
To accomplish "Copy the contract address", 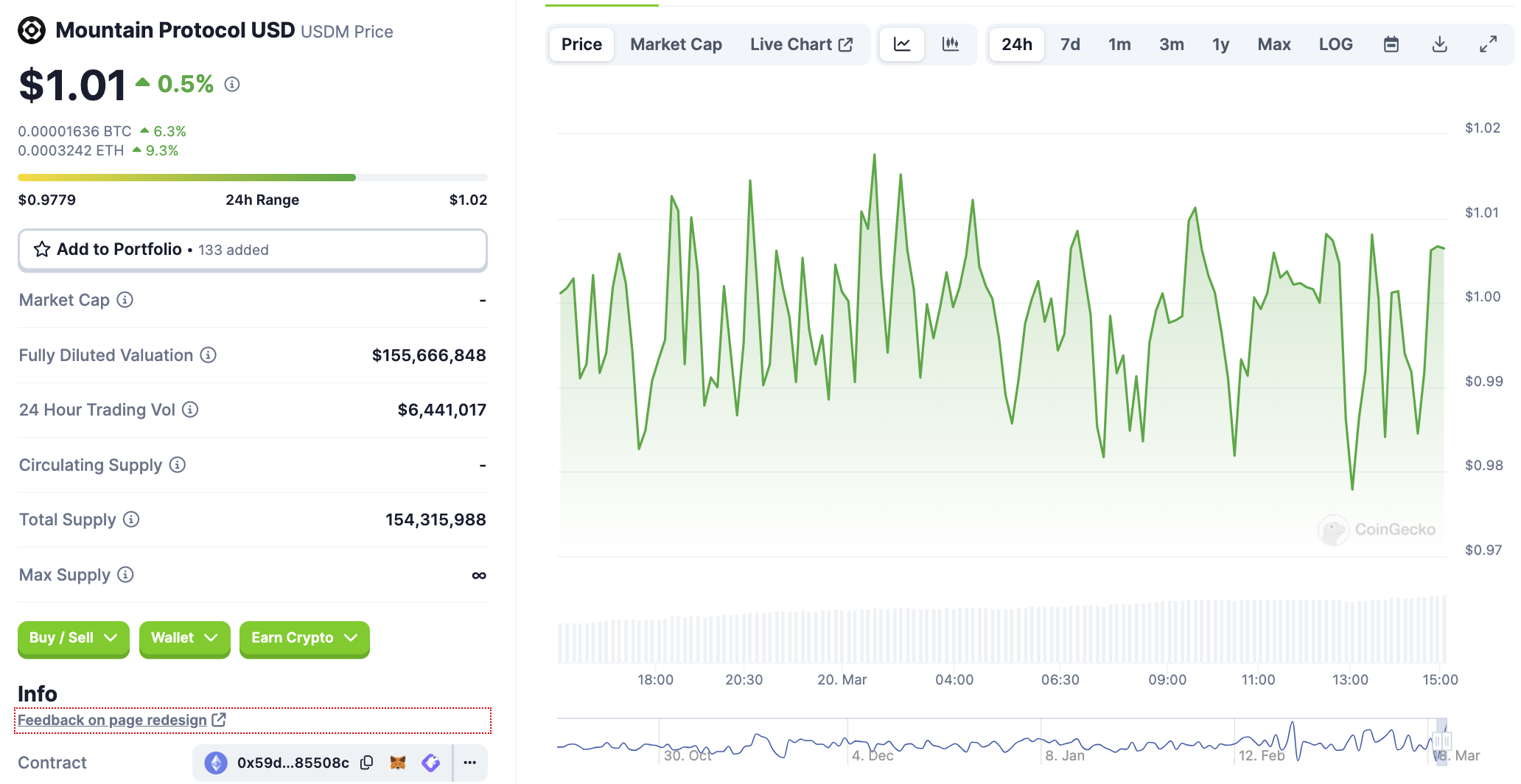I will [x=366, y=763].
